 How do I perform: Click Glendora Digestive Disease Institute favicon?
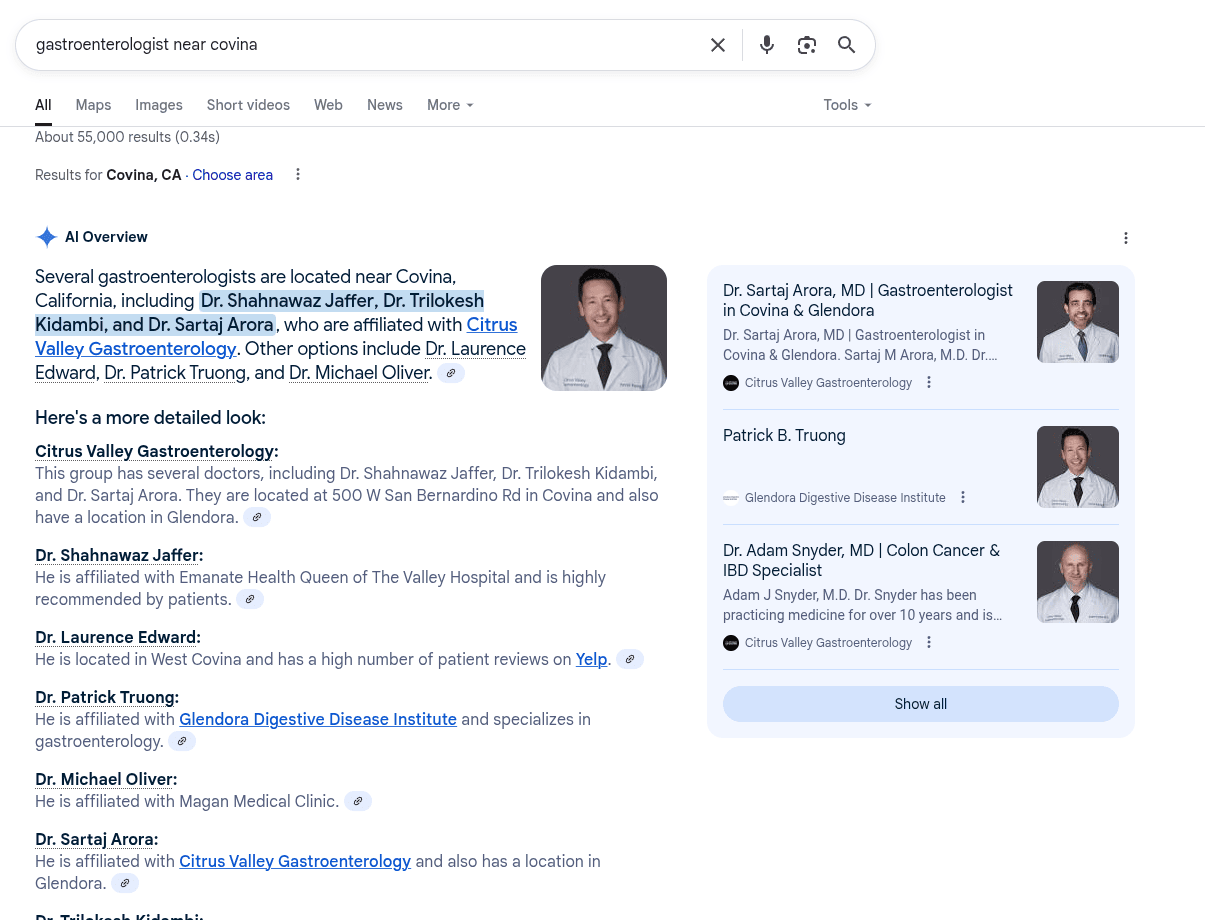(731, 498)
